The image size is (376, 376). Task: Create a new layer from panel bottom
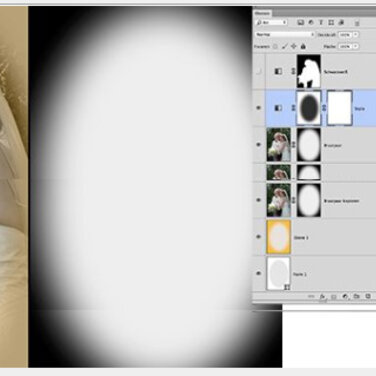(x=368, y=296)
